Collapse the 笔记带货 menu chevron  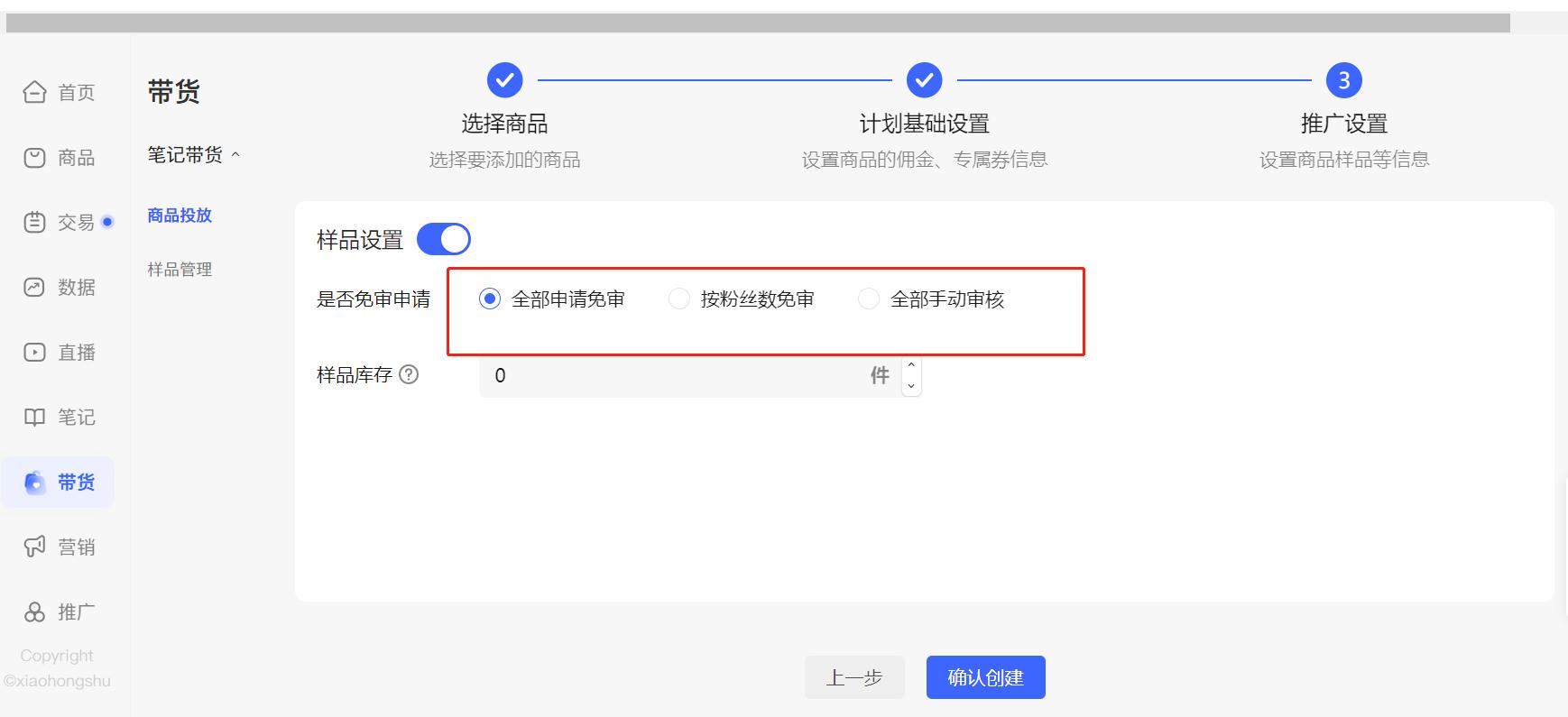tap(237, 153)
